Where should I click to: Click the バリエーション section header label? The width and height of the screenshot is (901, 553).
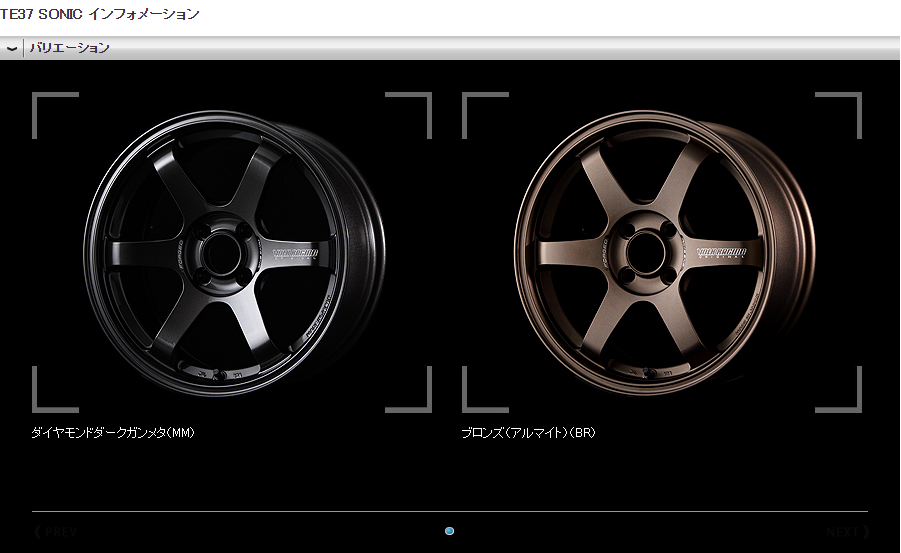point(70,48)
